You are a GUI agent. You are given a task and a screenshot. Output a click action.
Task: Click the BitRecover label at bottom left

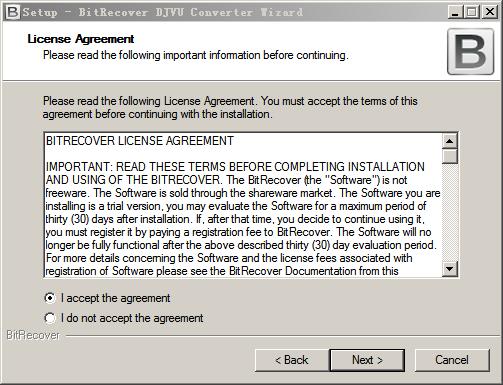tap(33, 335)
